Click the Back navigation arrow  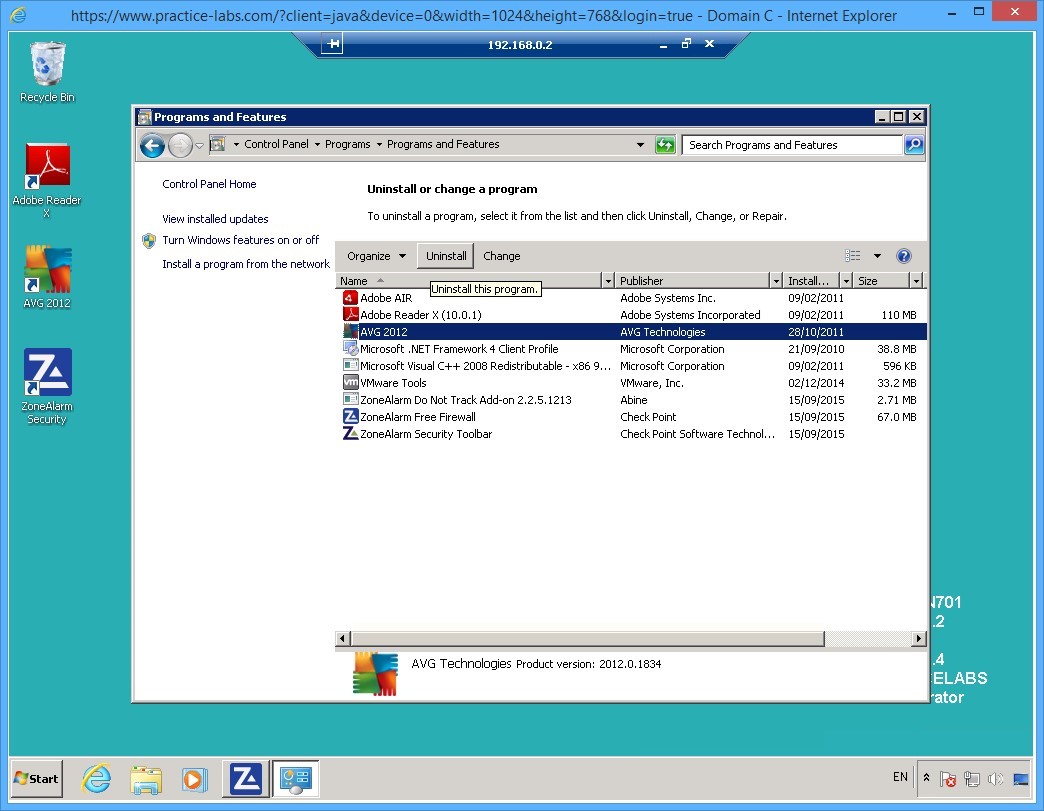[152, 145]
